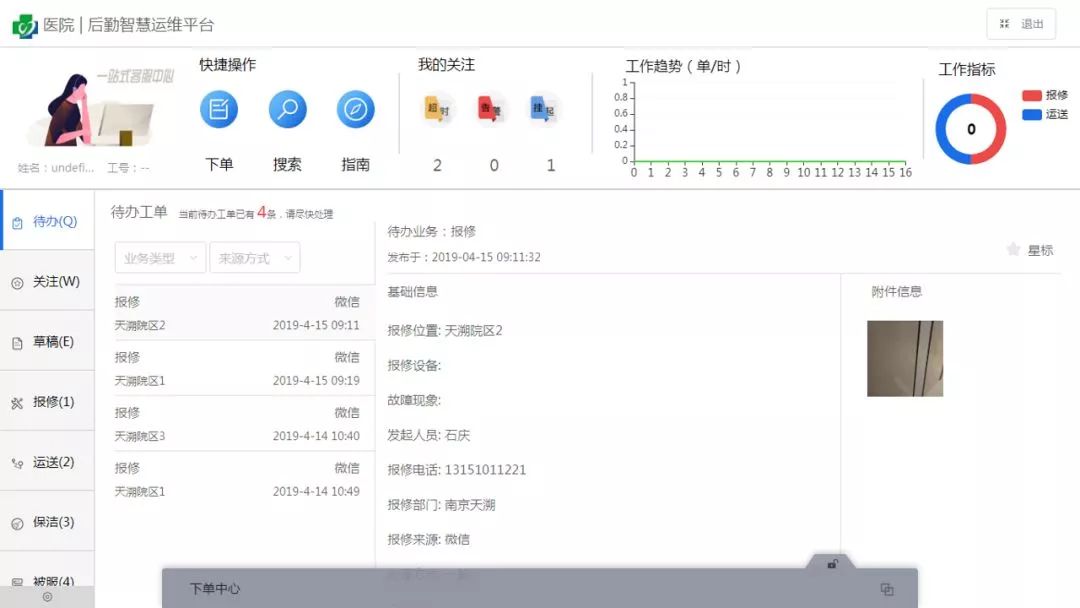Open the 业务类型 dropdown filter

point(160,257)
